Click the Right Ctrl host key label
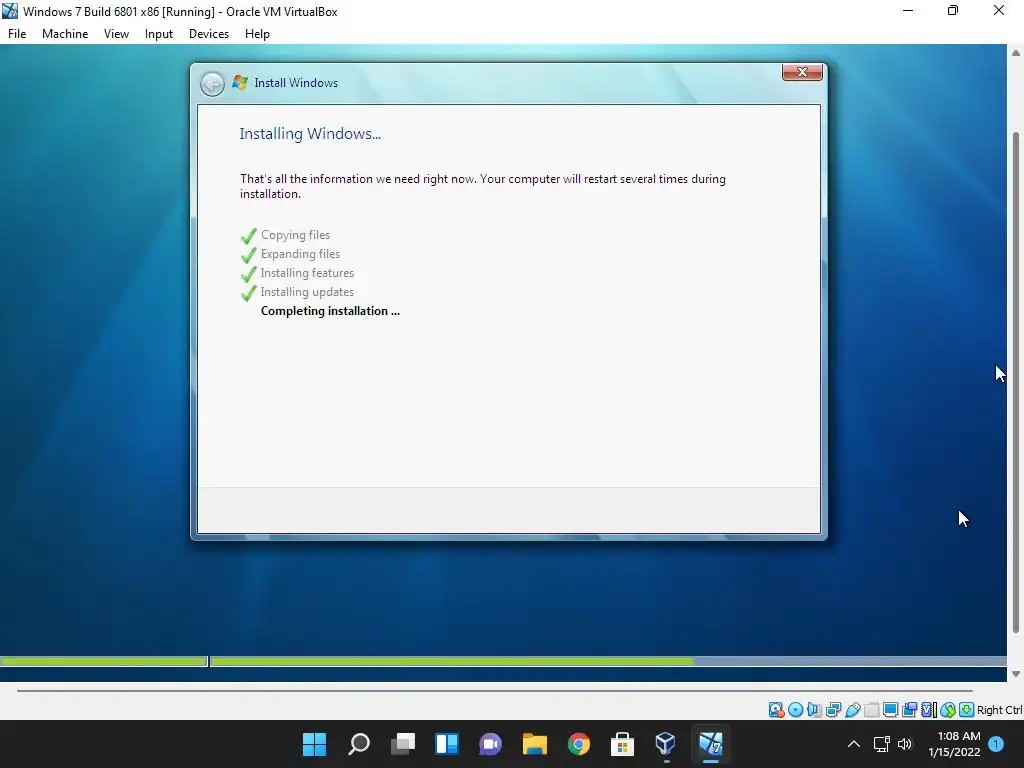 pos(999,710)
